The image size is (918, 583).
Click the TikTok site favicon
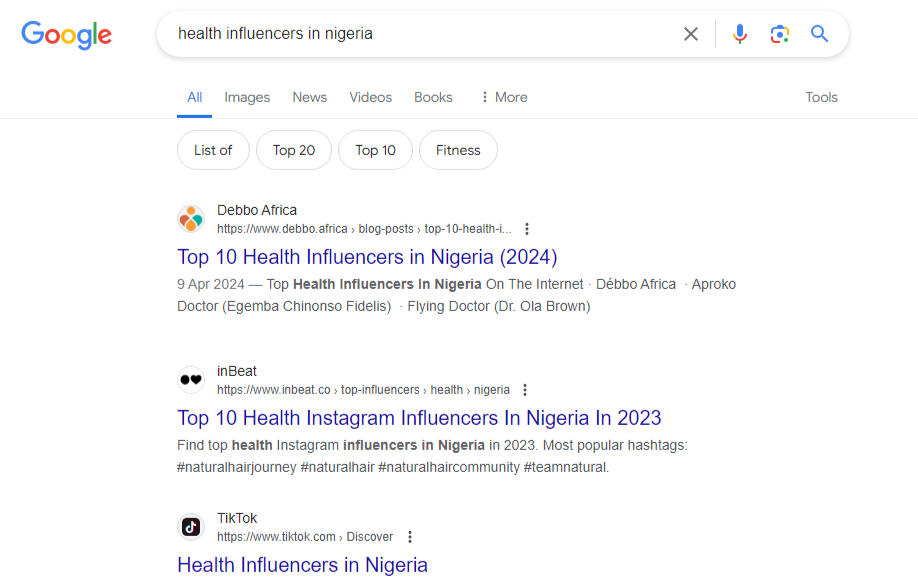191,527
